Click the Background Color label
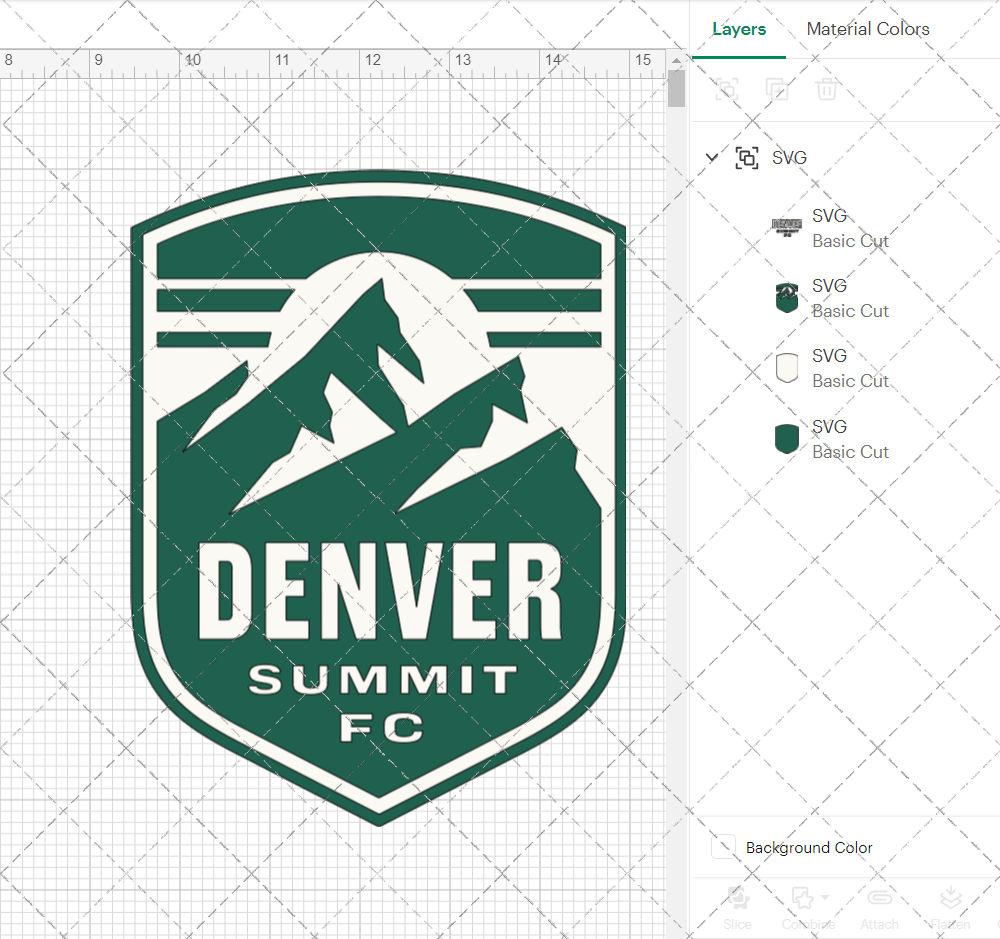The width and height of the screenshot is (1000, 939). click(x=809, y=848)
